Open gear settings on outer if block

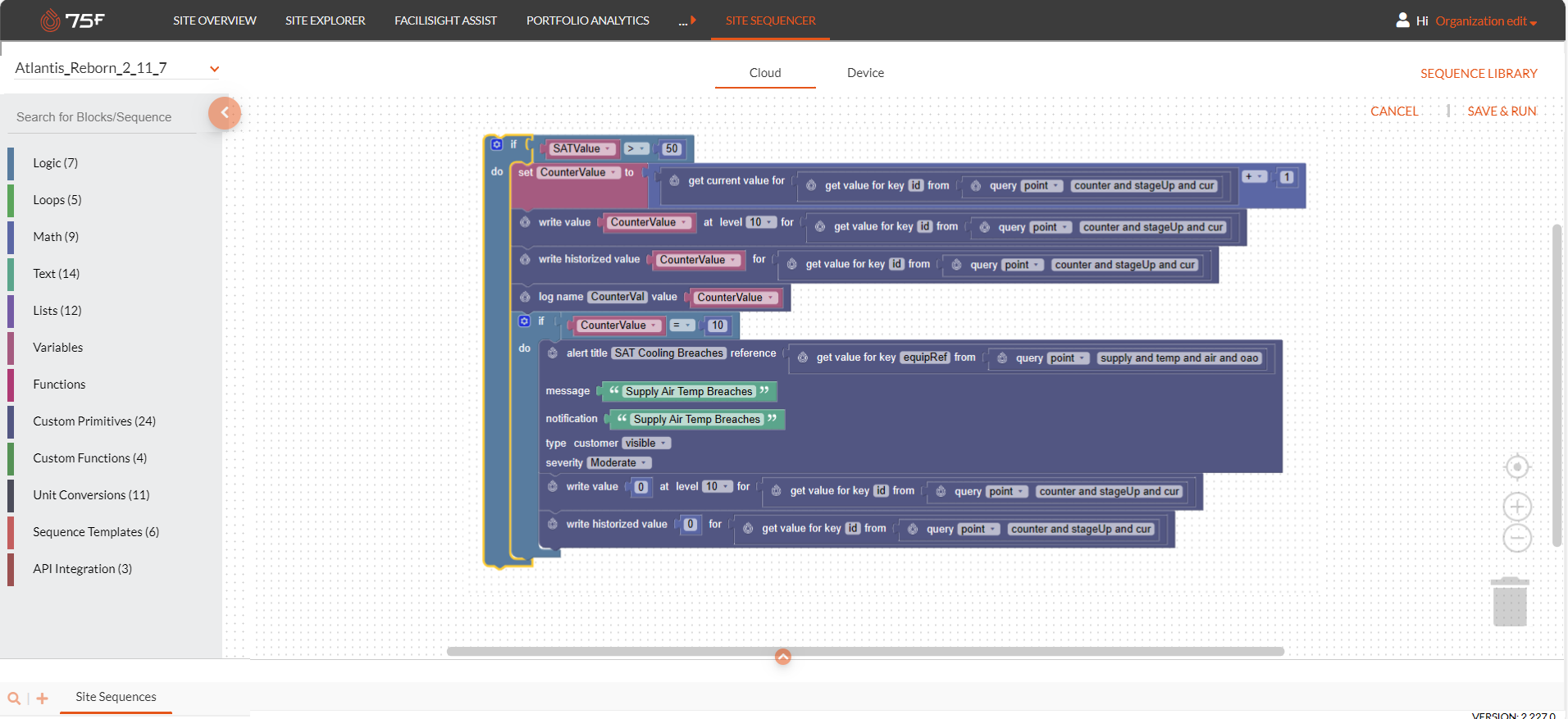point(497,144)
